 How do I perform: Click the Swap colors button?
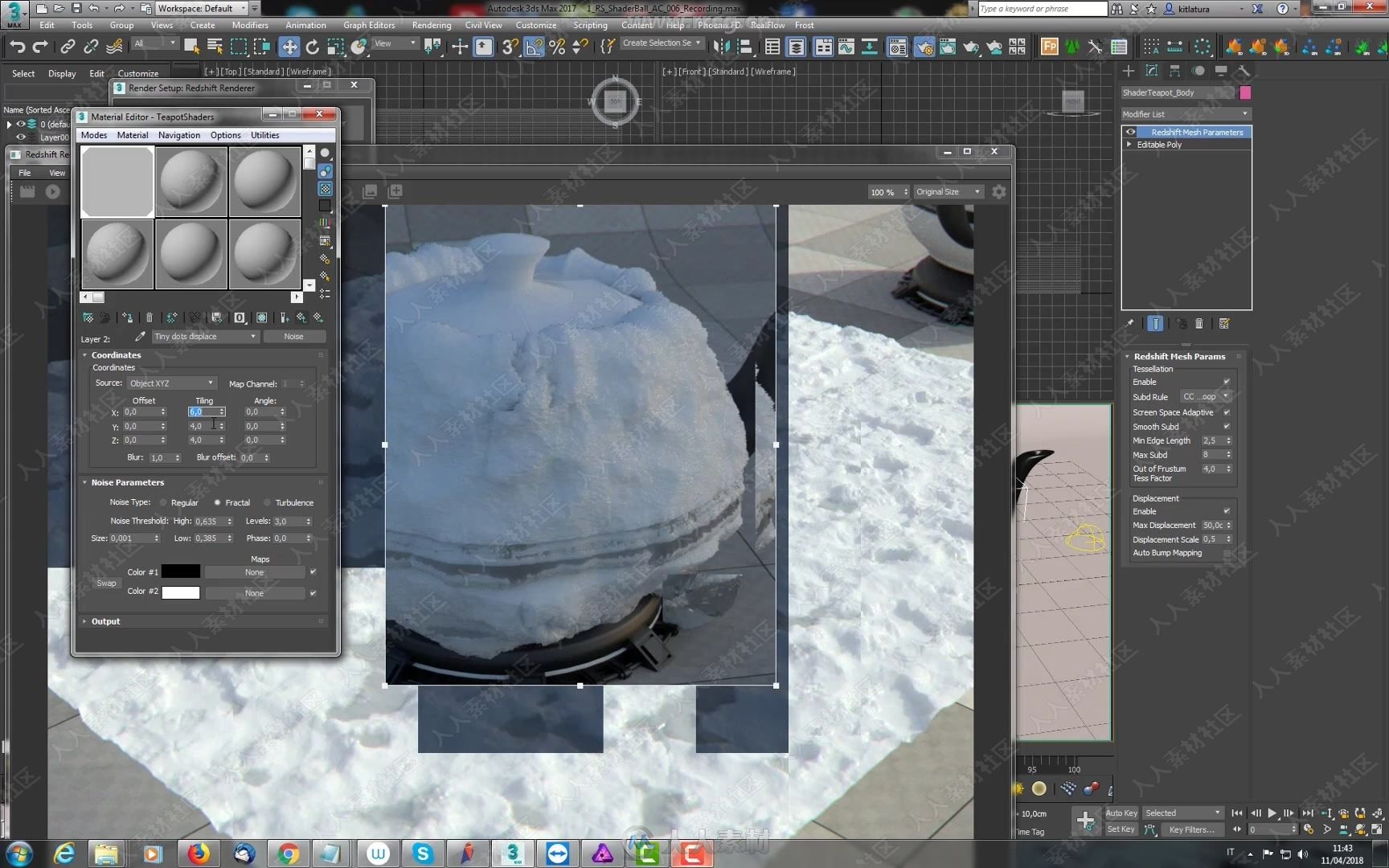(x=106, y=583)
